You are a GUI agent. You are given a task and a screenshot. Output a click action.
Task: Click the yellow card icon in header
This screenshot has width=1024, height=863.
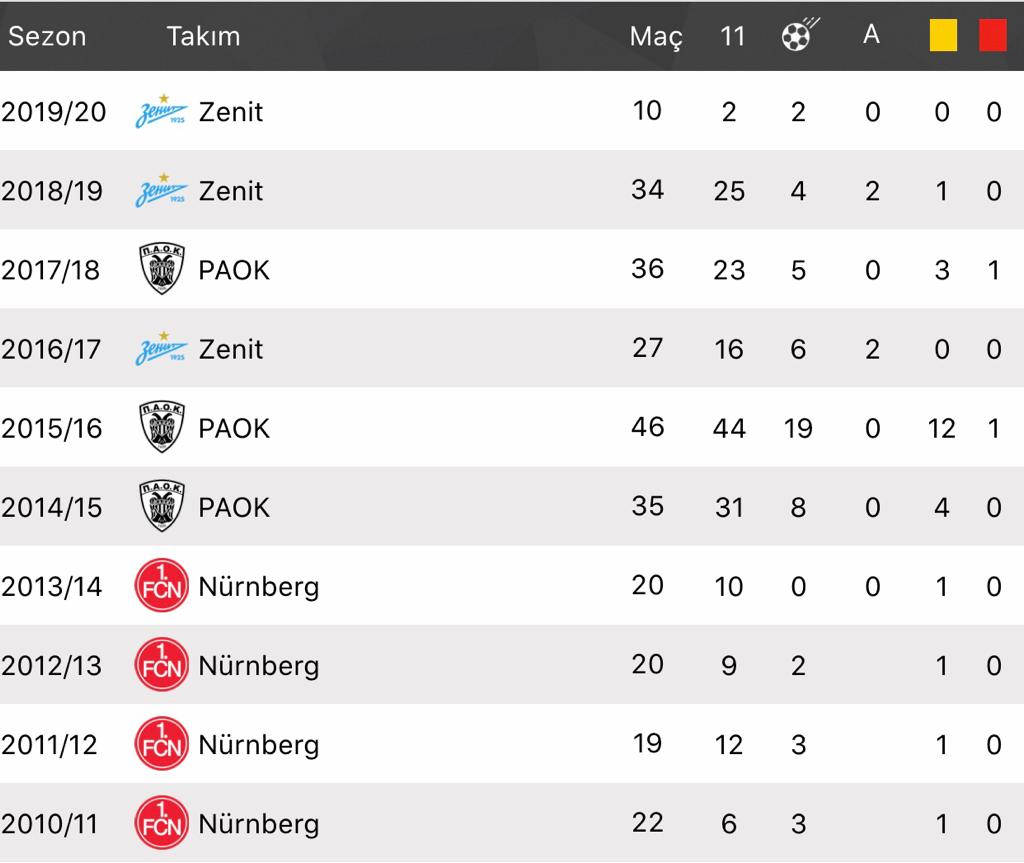point(943,36)
